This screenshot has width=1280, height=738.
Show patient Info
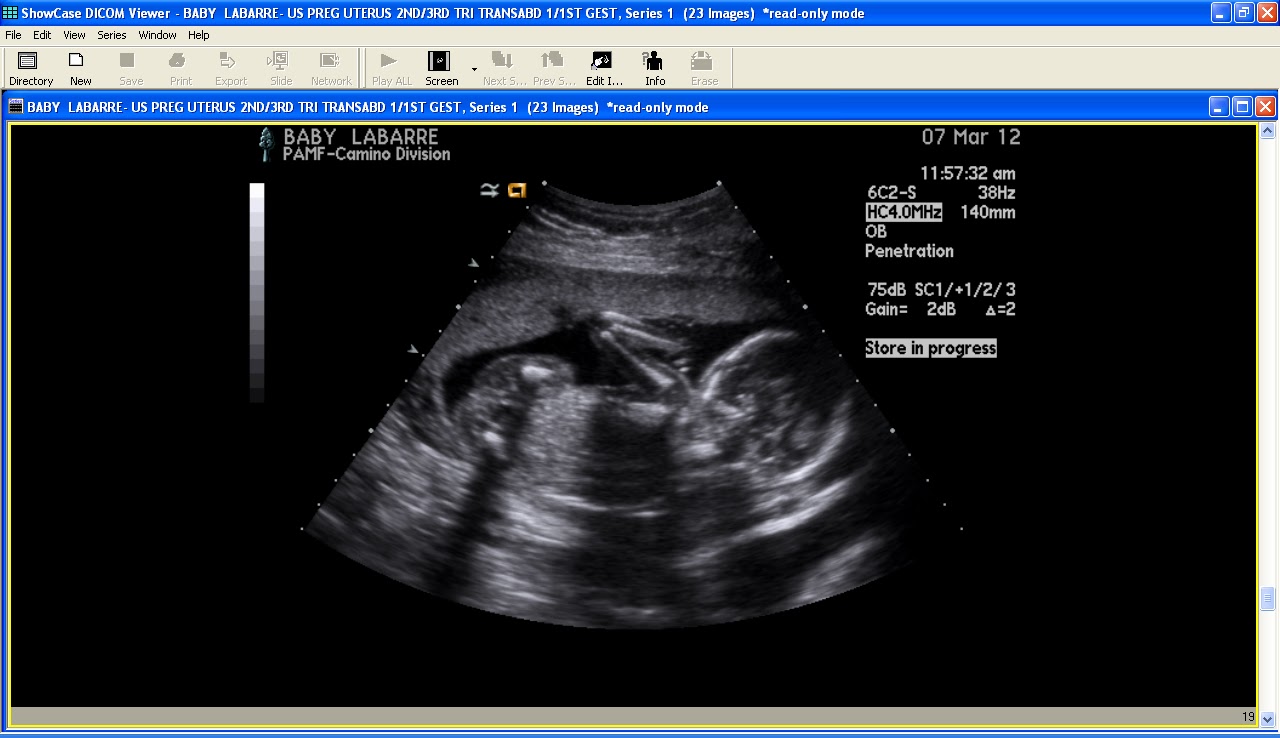pos(653,67)
